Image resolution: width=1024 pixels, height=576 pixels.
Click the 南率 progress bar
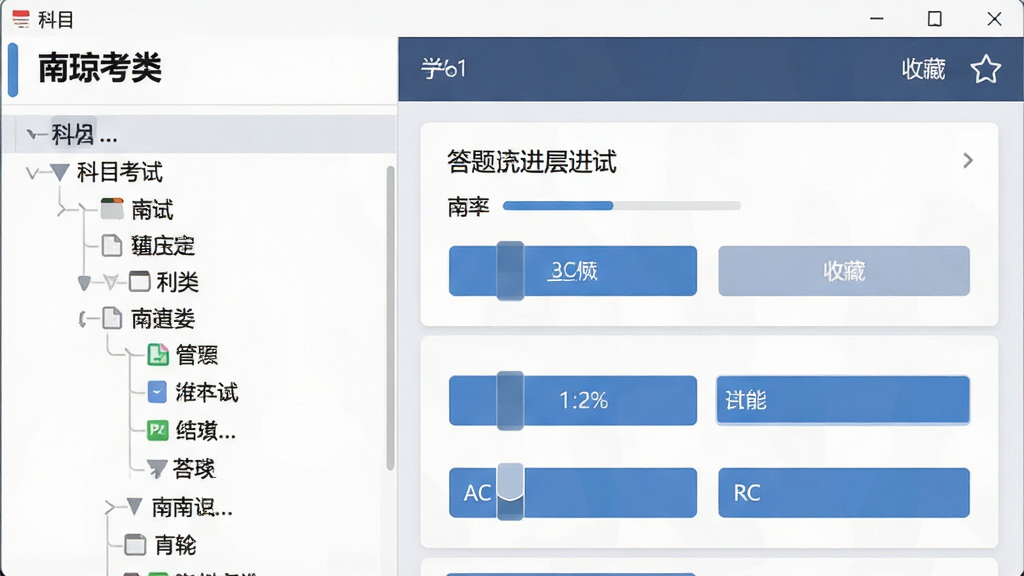622,206
